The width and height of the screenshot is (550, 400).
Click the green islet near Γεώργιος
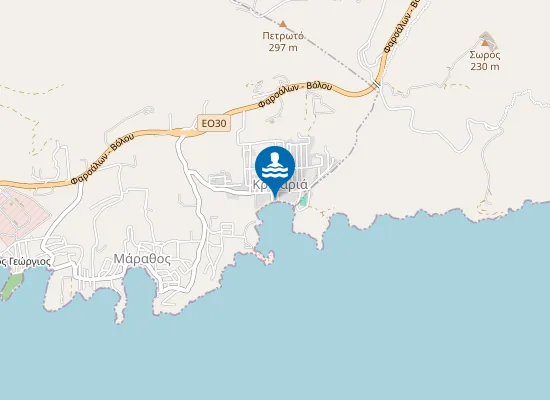pos(11,287)
